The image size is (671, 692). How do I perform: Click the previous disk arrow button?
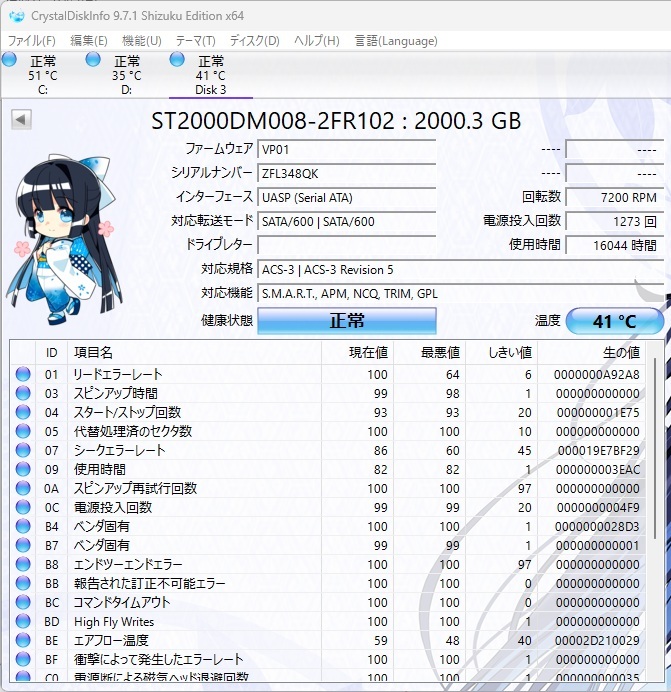pos(21,119)
